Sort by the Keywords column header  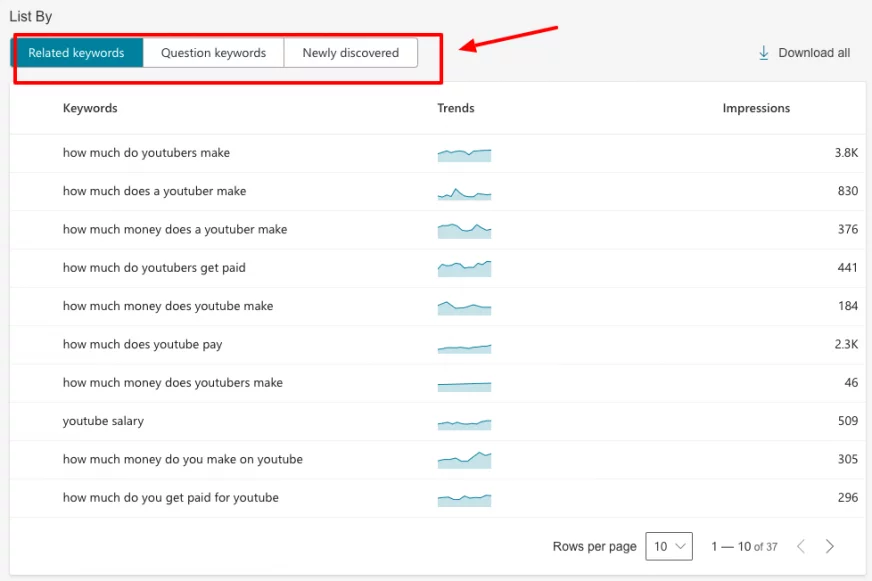(90, 108)
